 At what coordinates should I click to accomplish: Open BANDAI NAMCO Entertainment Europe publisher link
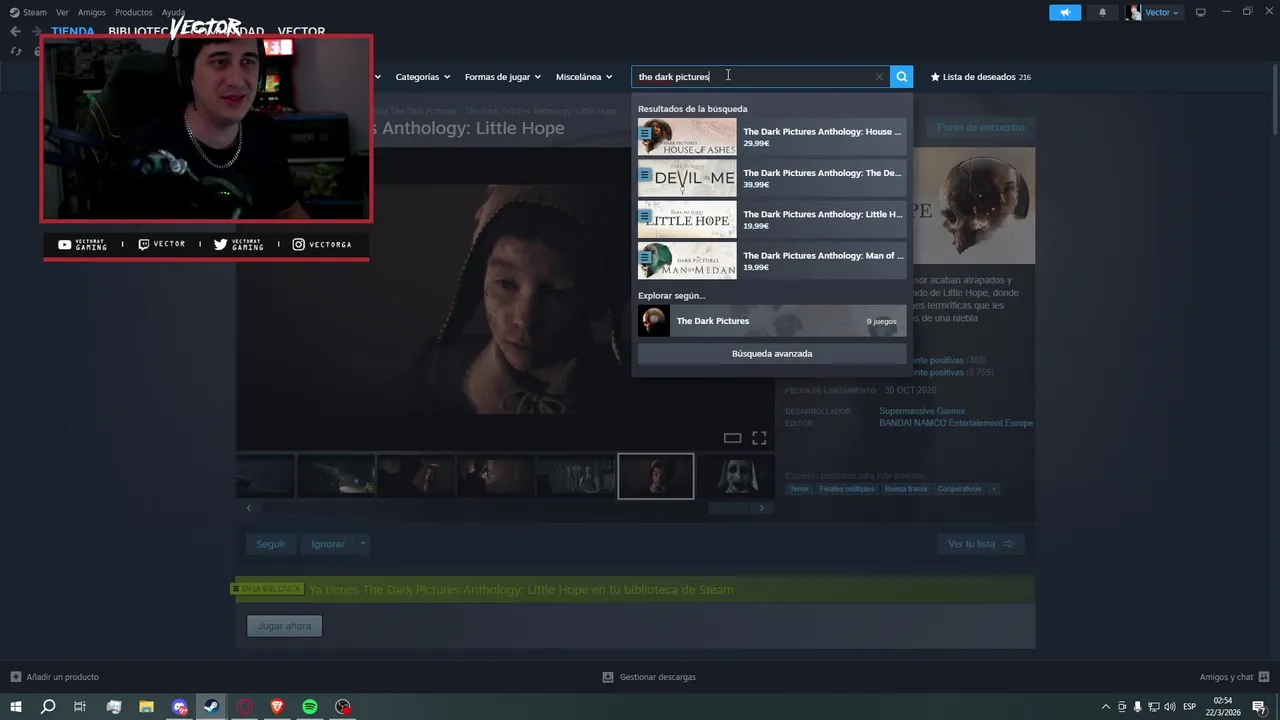pos(956,423)
